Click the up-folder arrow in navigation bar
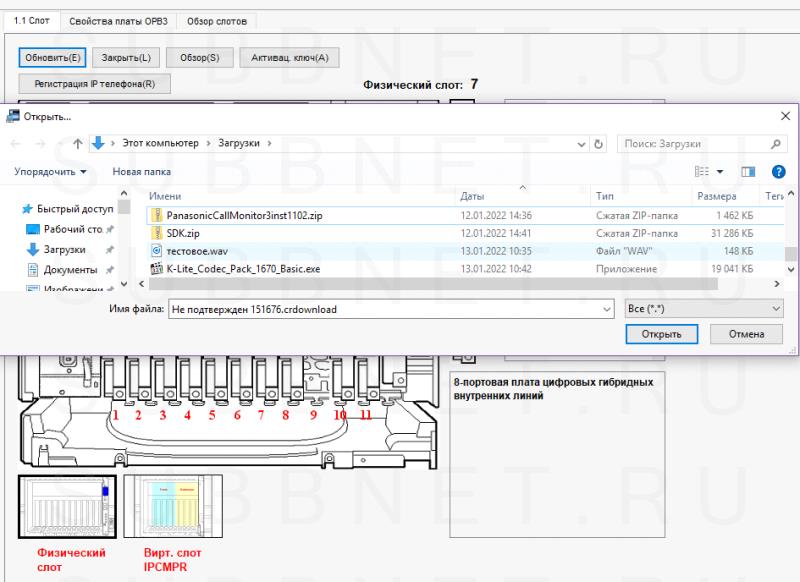This screenshot has height=582, width=800. tap(78, 144)
